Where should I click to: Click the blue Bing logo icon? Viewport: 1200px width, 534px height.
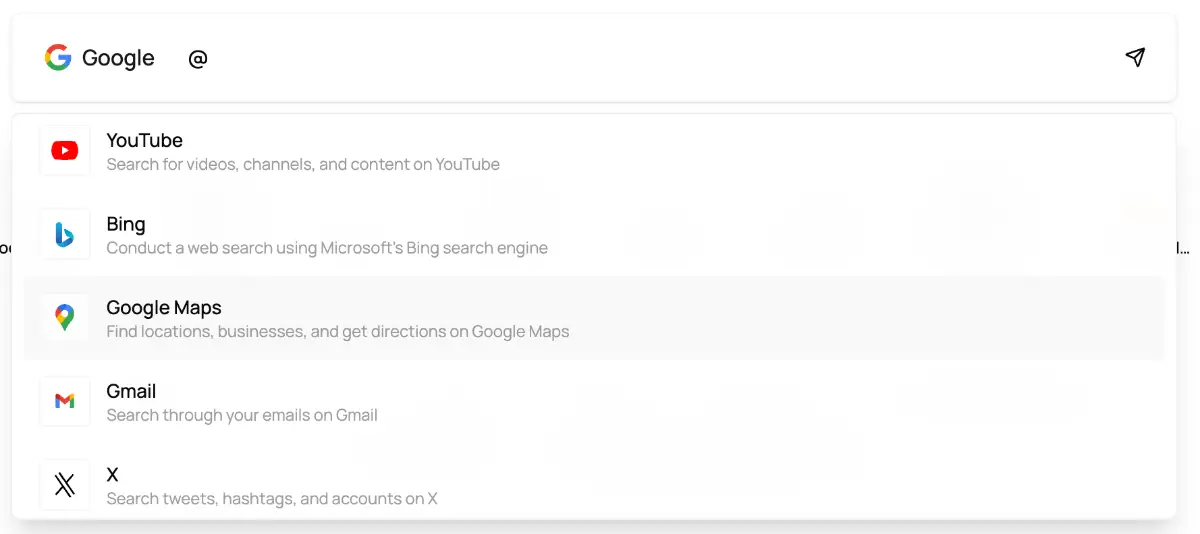(65, 235)
